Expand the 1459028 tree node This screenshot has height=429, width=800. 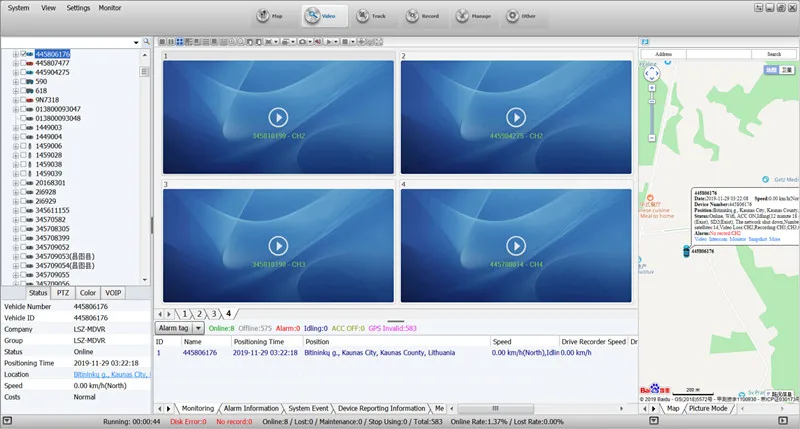(15, 155)
